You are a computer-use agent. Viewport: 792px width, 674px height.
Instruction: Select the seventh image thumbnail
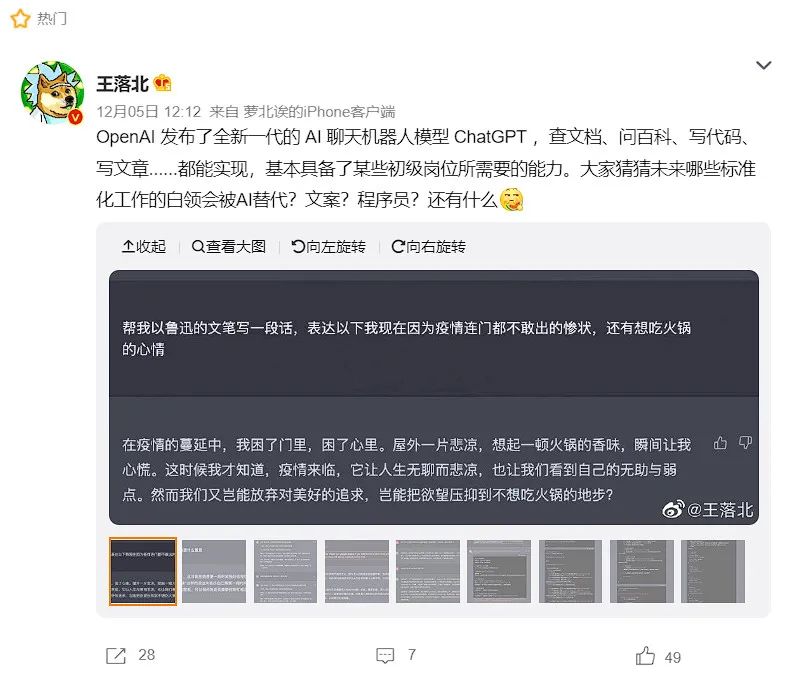(571, 571)
